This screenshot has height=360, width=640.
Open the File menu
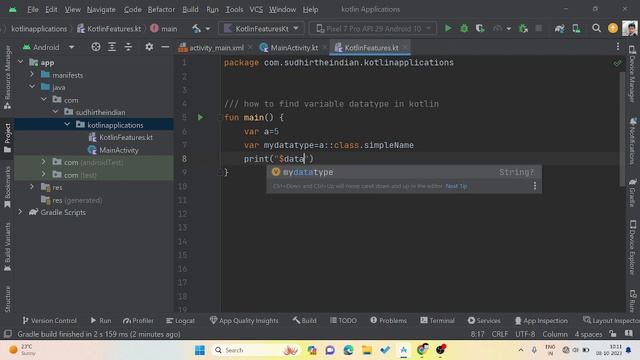pyautogui.click(x=32, y=9)
